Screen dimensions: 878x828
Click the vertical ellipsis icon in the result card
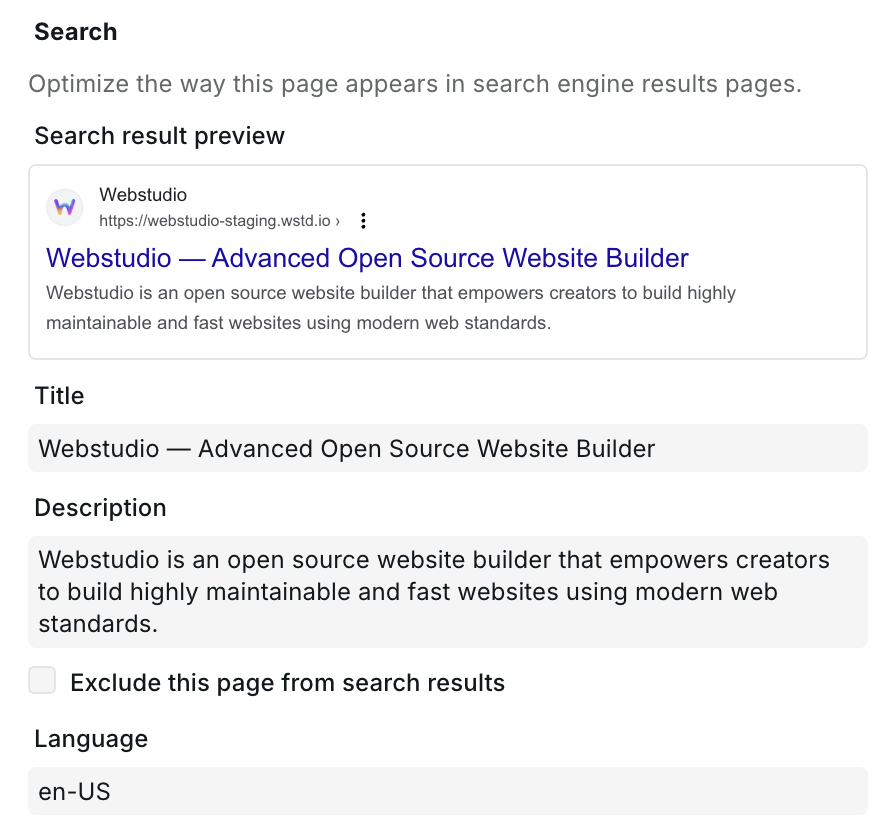tap(362, 220)
